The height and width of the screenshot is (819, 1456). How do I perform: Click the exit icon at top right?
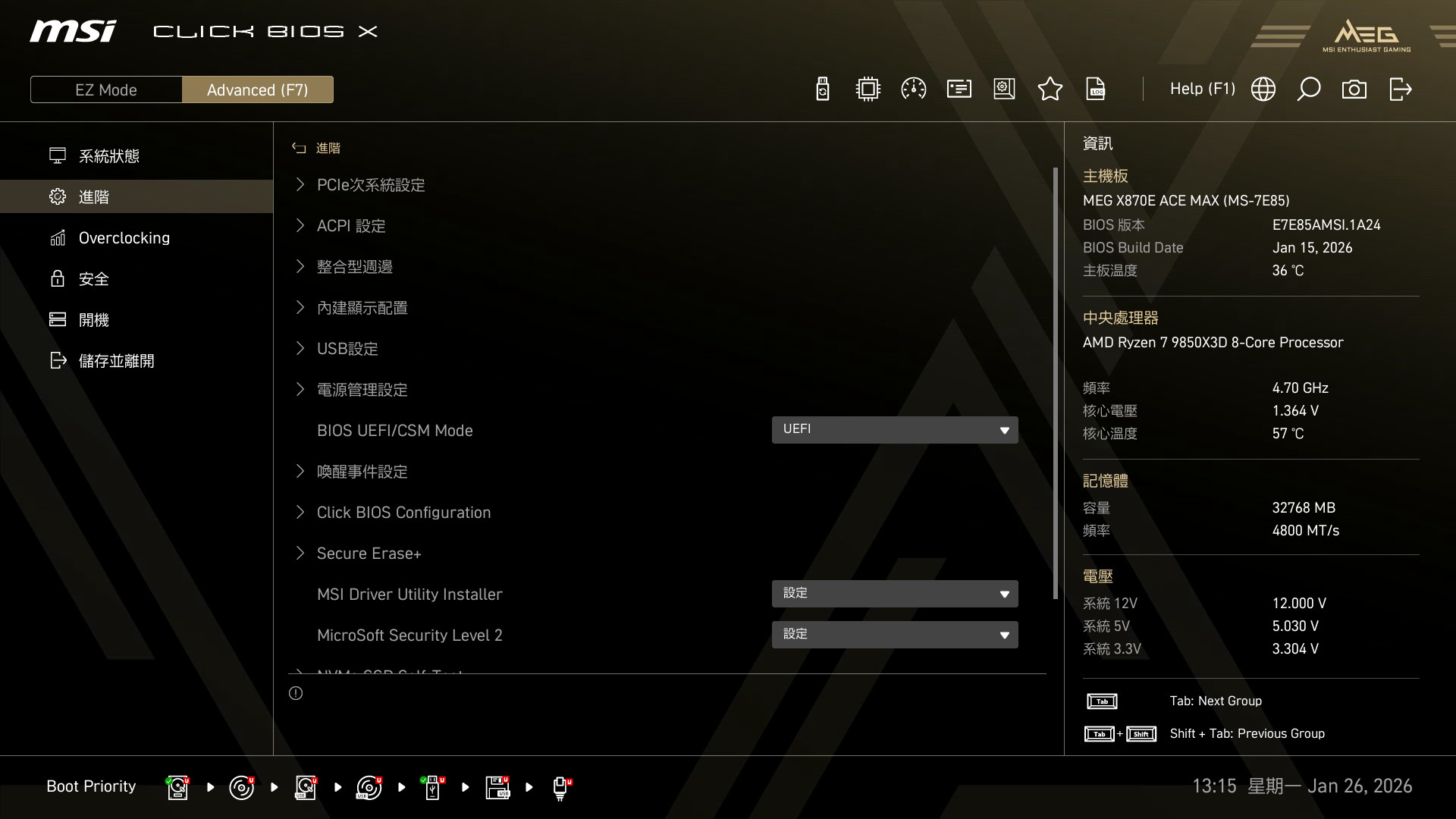click(1400, 89)
